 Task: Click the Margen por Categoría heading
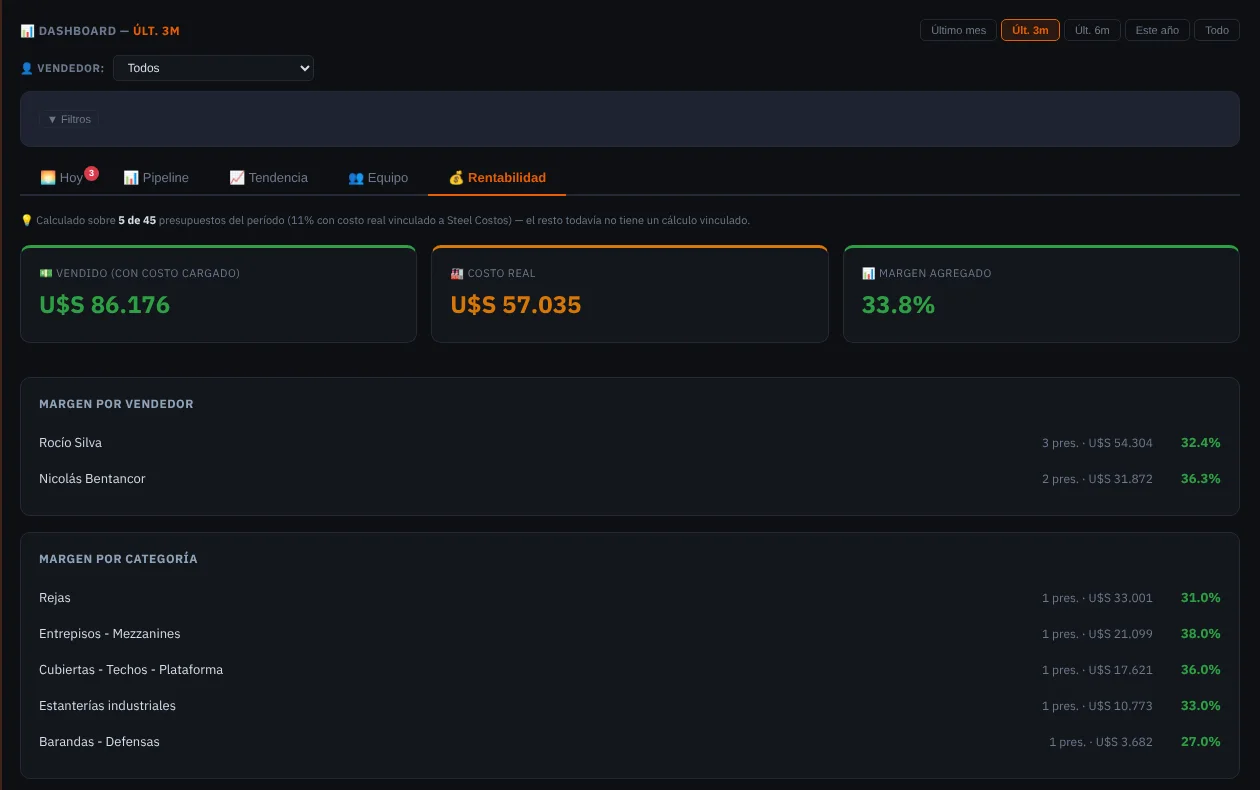pos(118,559)
